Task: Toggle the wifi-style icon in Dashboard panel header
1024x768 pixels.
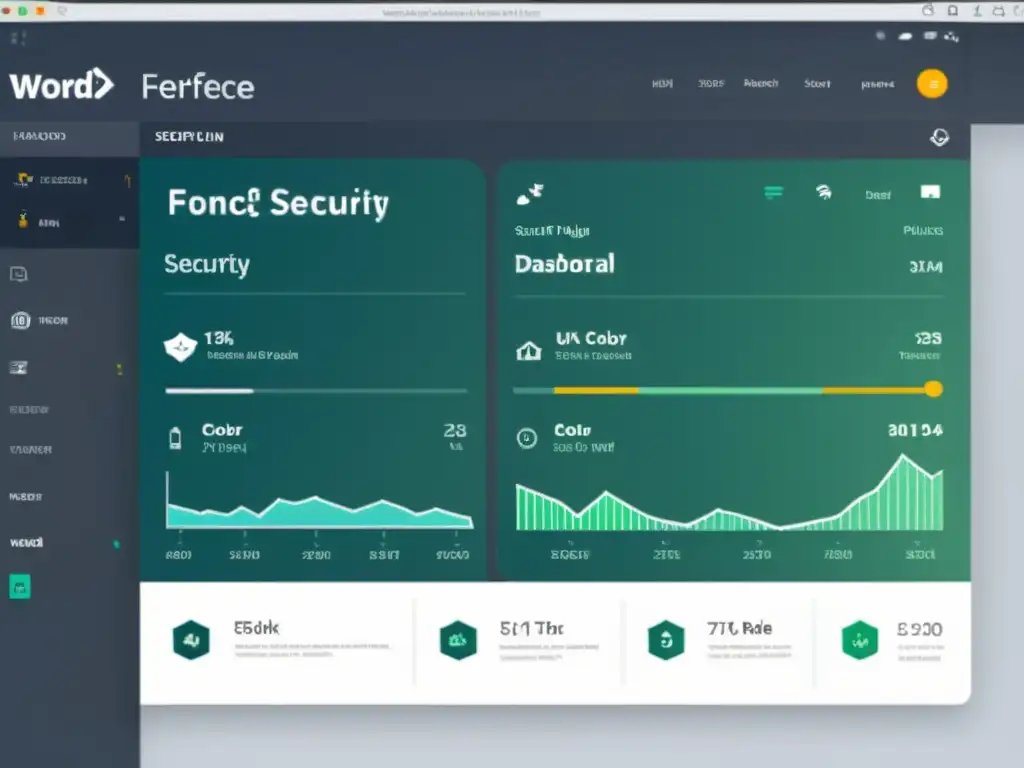Action: point(824,193)
